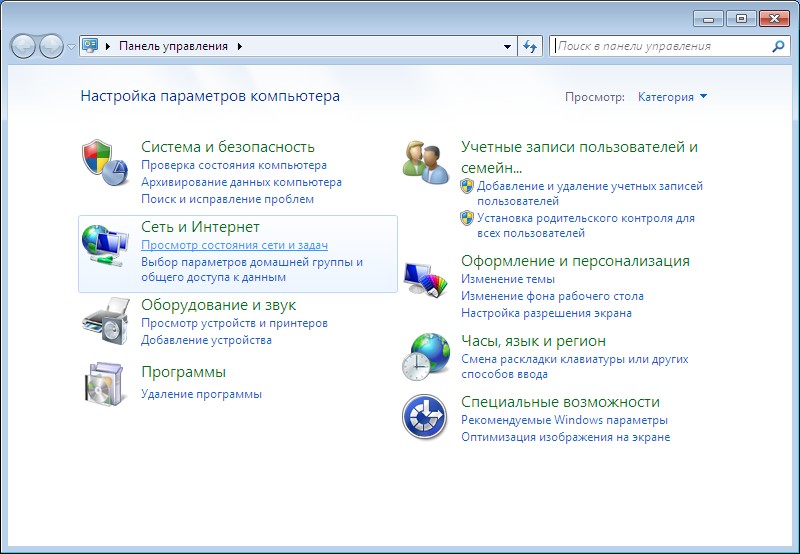This screenshot has height=554, width=800.
Task: Open the user accounts people icon
Action: coord(426,162)
